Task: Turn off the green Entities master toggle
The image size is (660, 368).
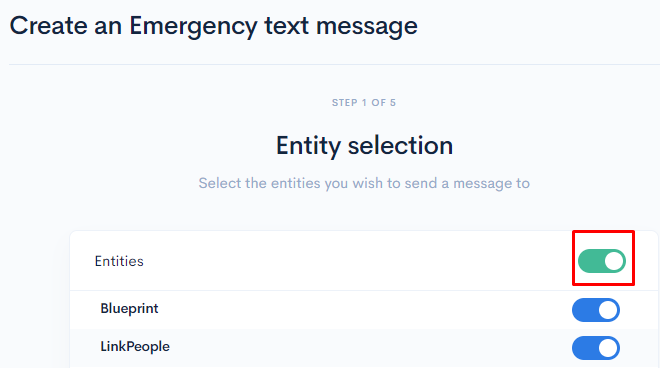Action: (601, 261)
